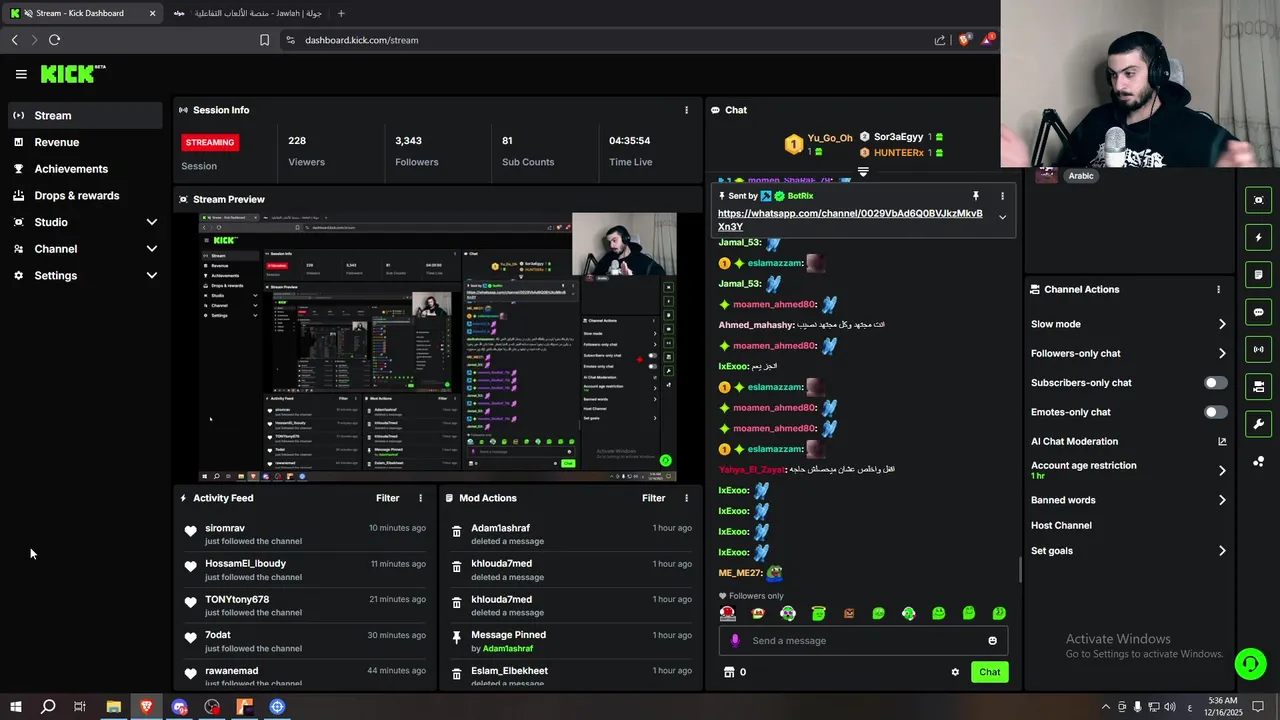Click the lightning bolt icon in right sidebar
Viewport: 1280px width, 720px height.
[x=1259, y=237]
